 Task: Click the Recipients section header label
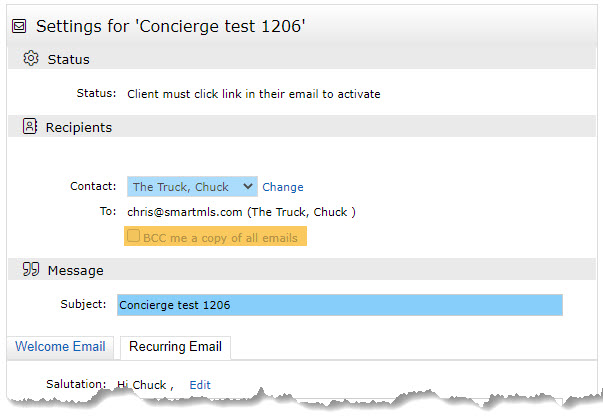coord(79,127)
